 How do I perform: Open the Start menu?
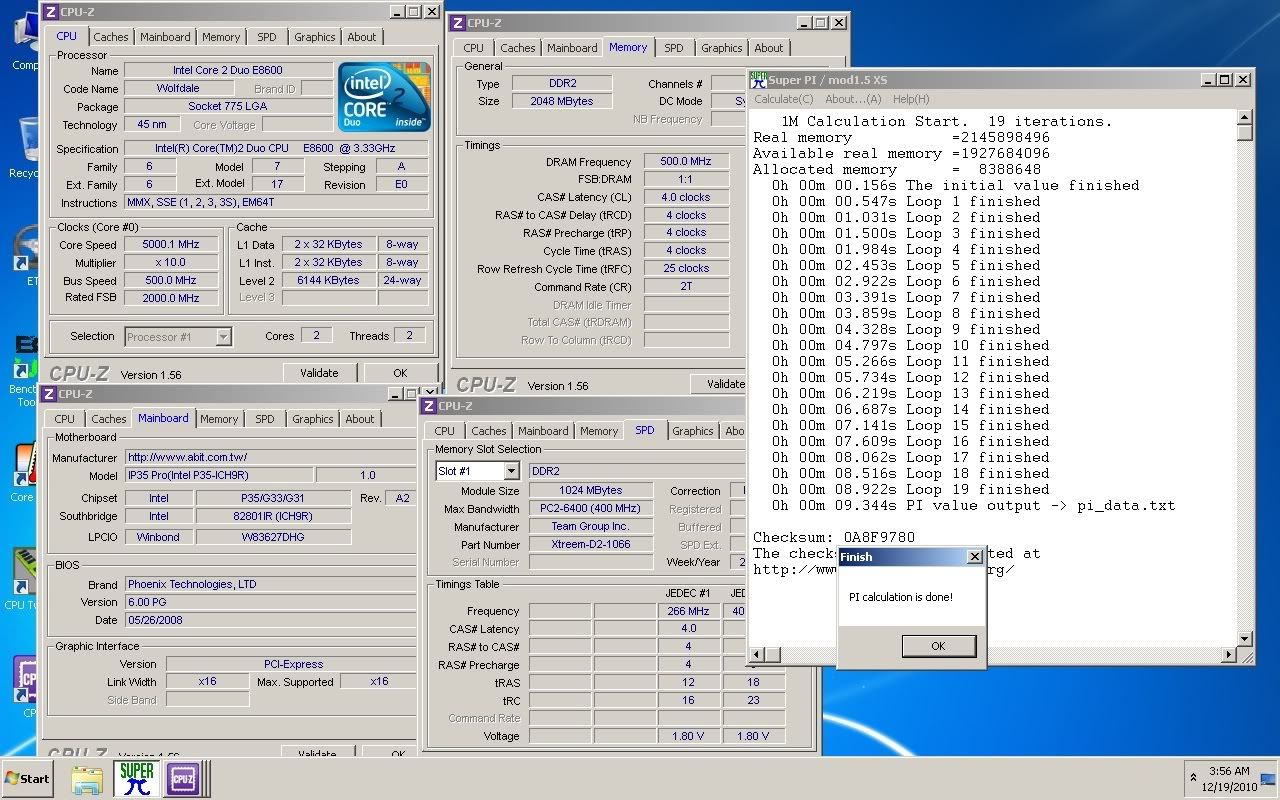pos(27,778)
